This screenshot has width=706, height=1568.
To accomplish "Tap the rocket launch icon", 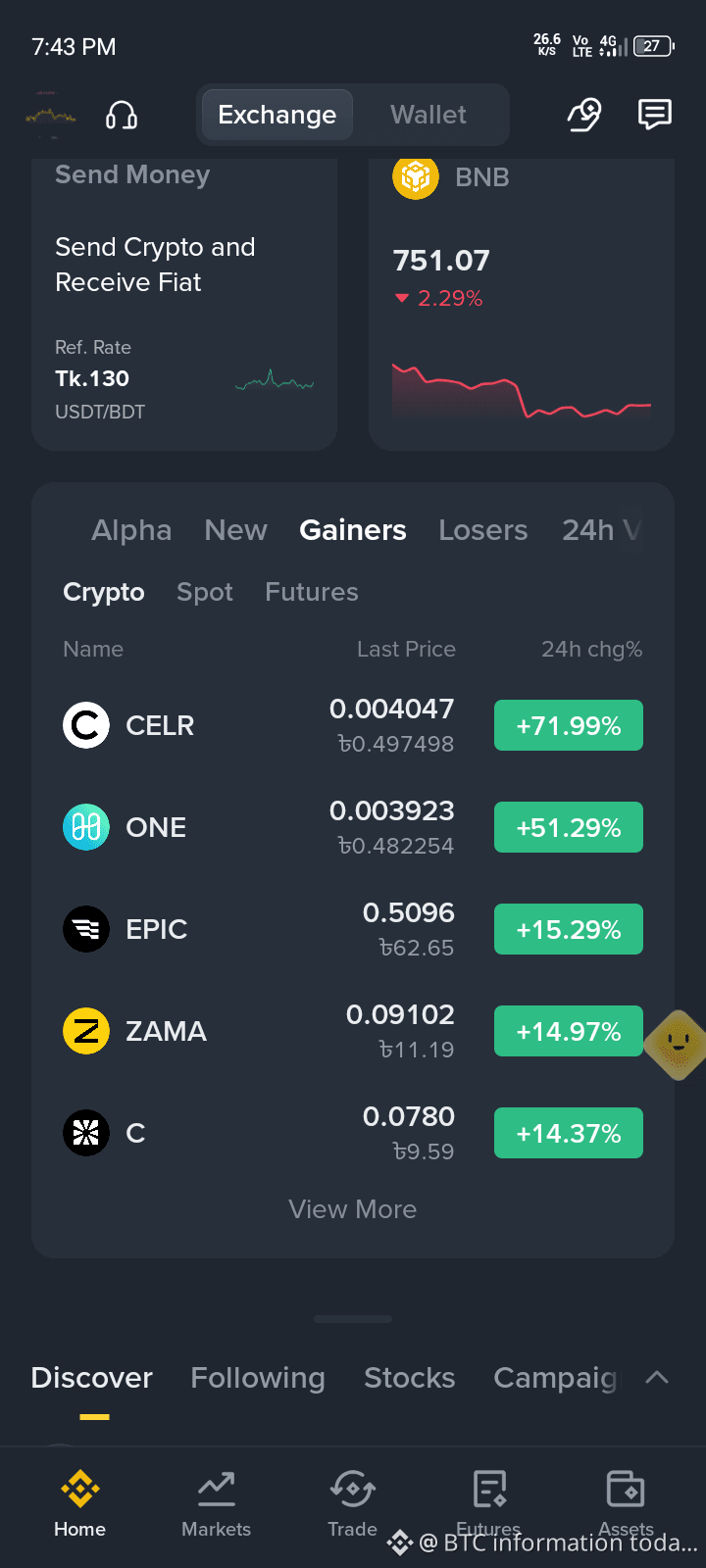I will pyautogui.click(x=584, y=115).
